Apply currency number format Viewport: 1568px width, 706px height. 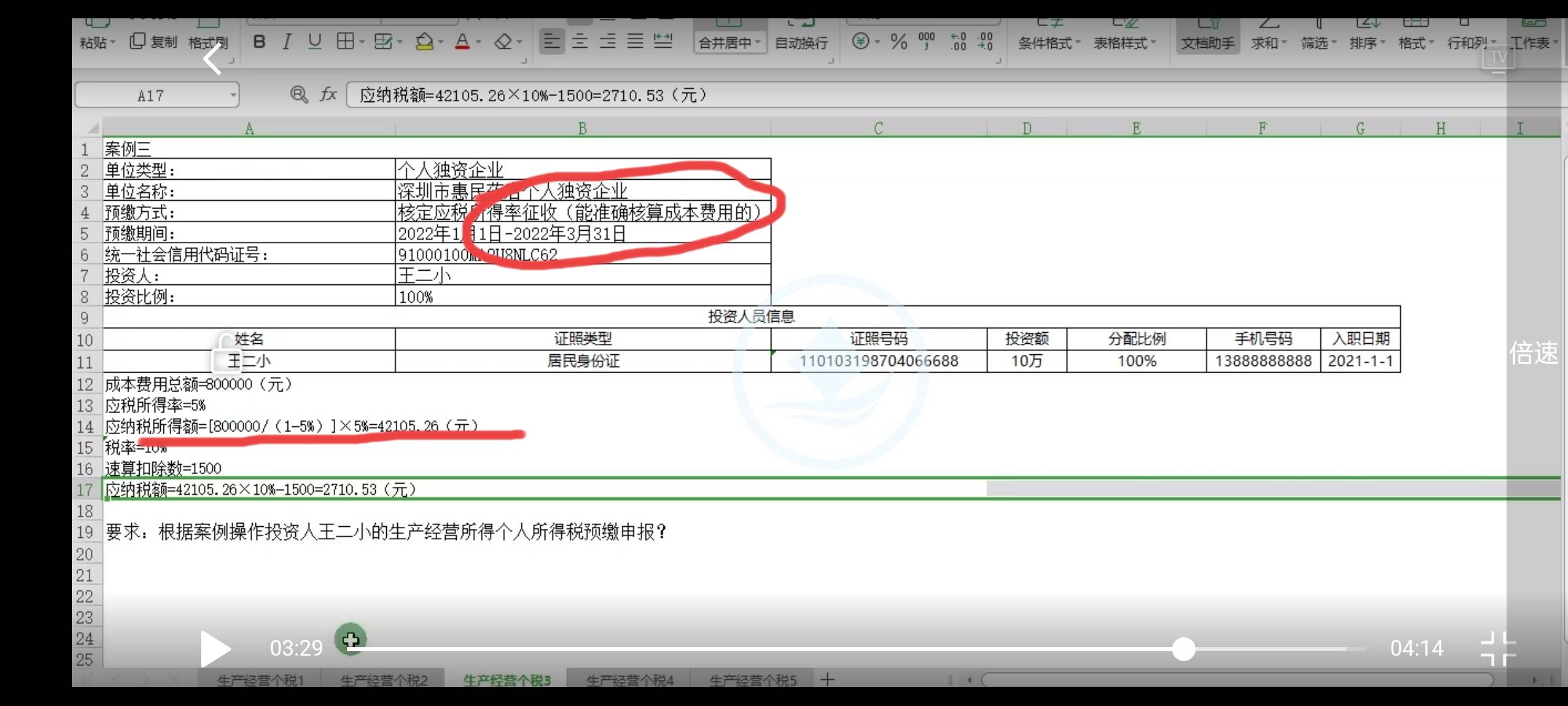click(861, 42)
